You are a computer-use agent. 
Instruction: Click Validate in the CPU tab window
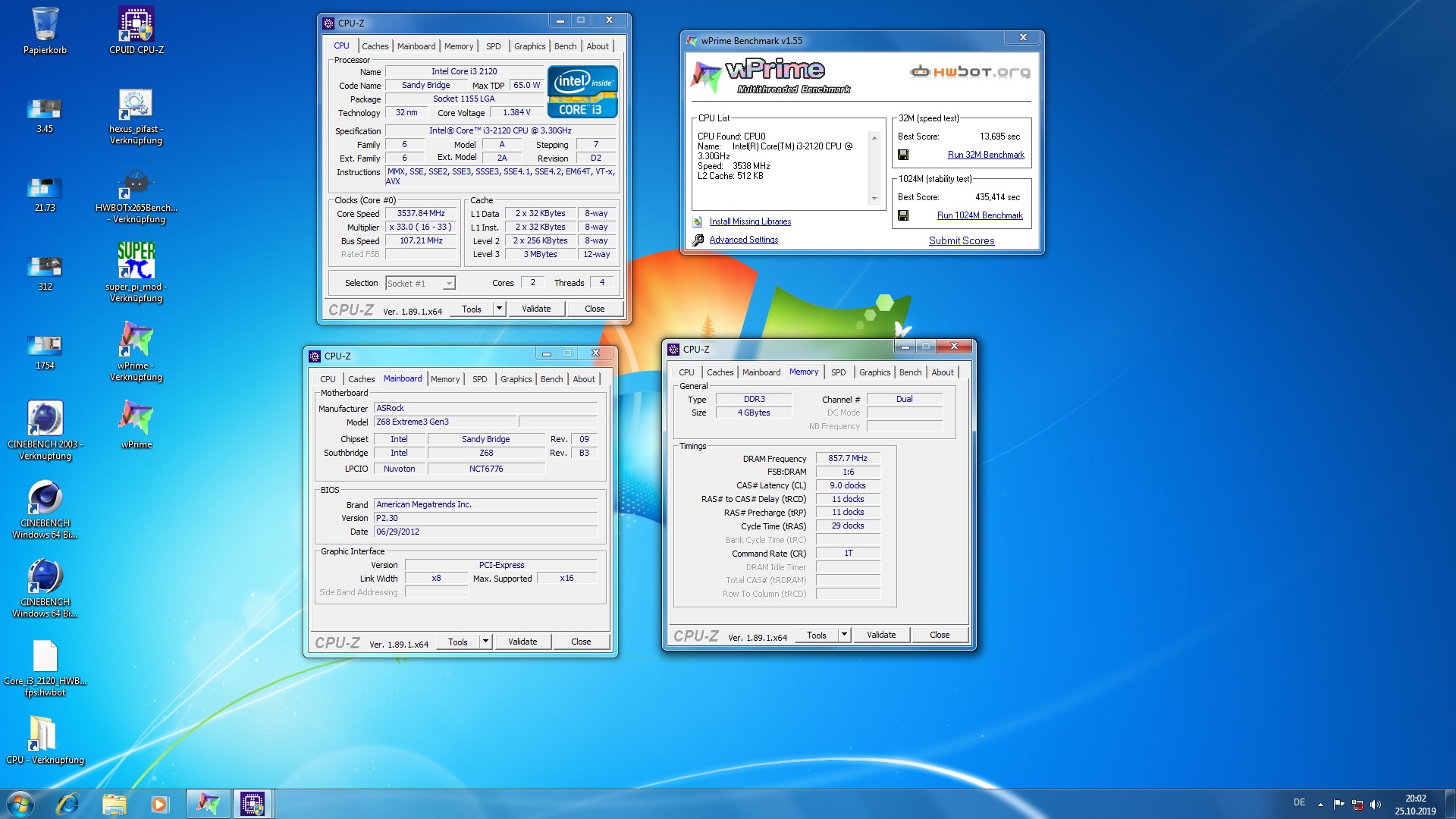[x=536, y=309]
